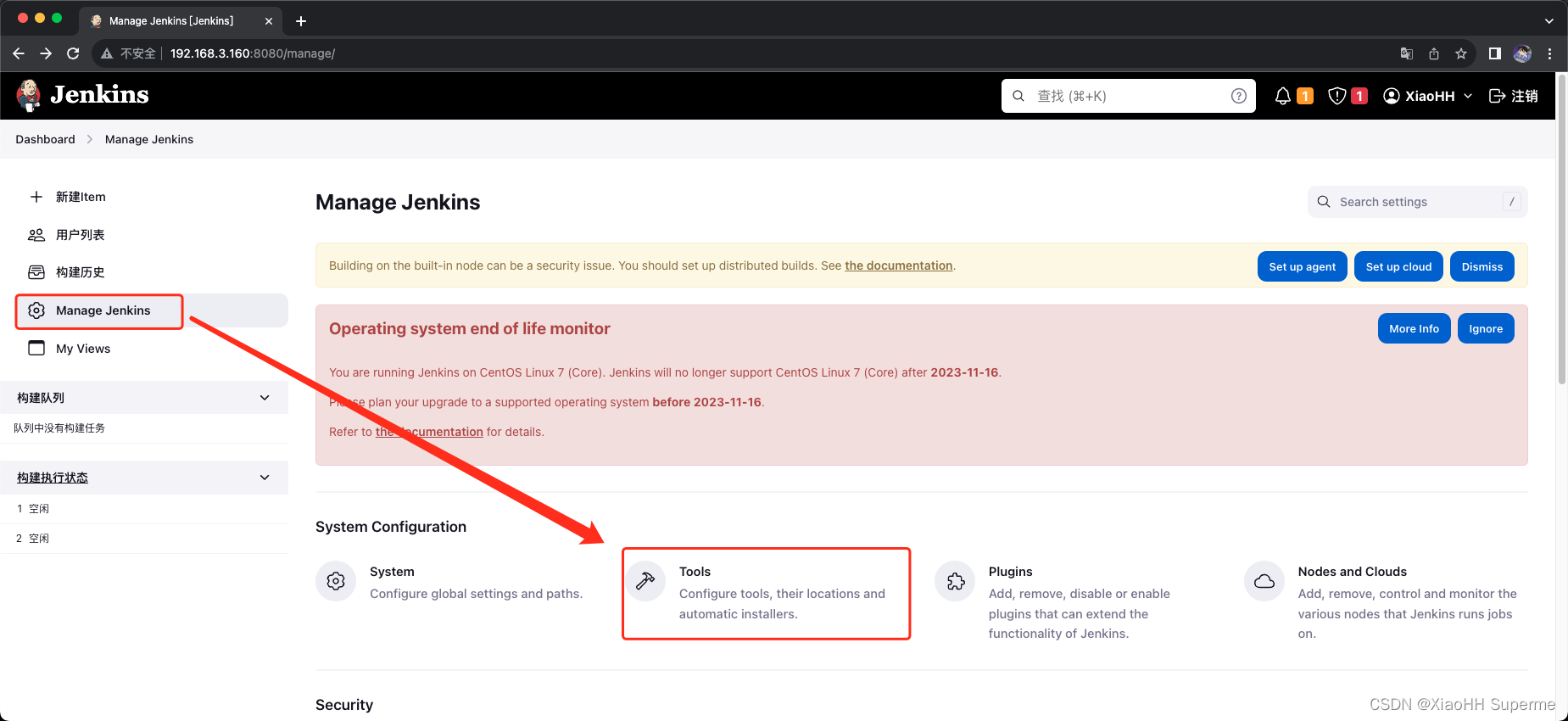Open a new browser tab
The image size is (1568, 721).
(301, 21)
